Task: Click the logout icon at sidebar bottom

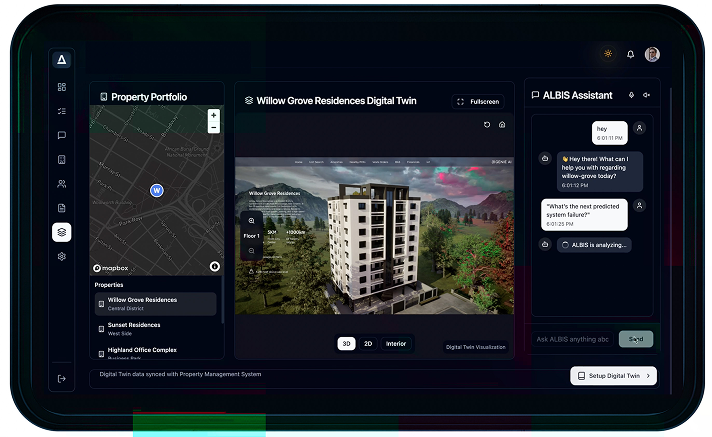Action: coord(62,378)
